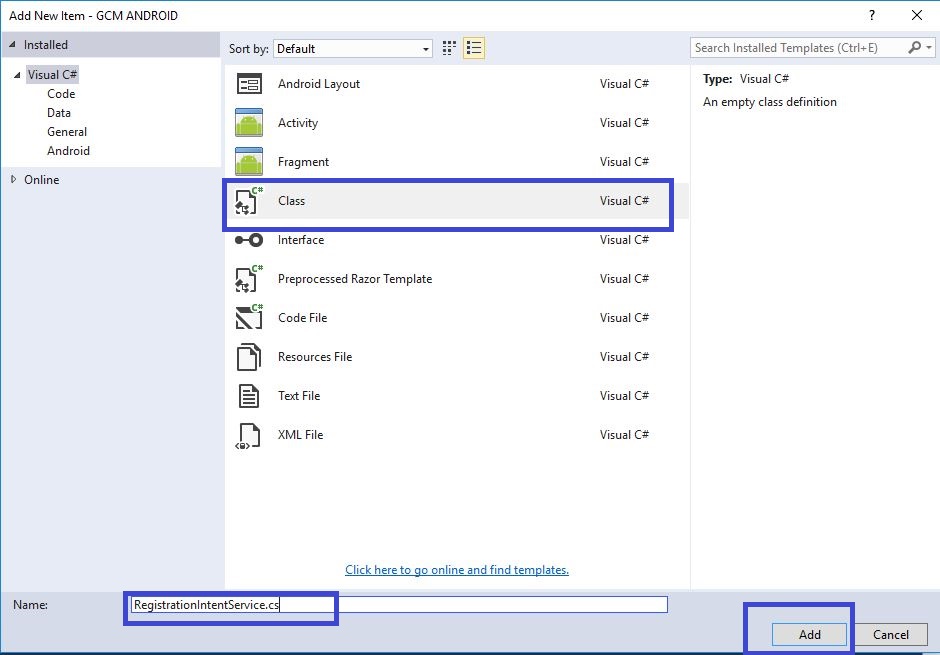Select the Interface template icon

click(249, 240)
